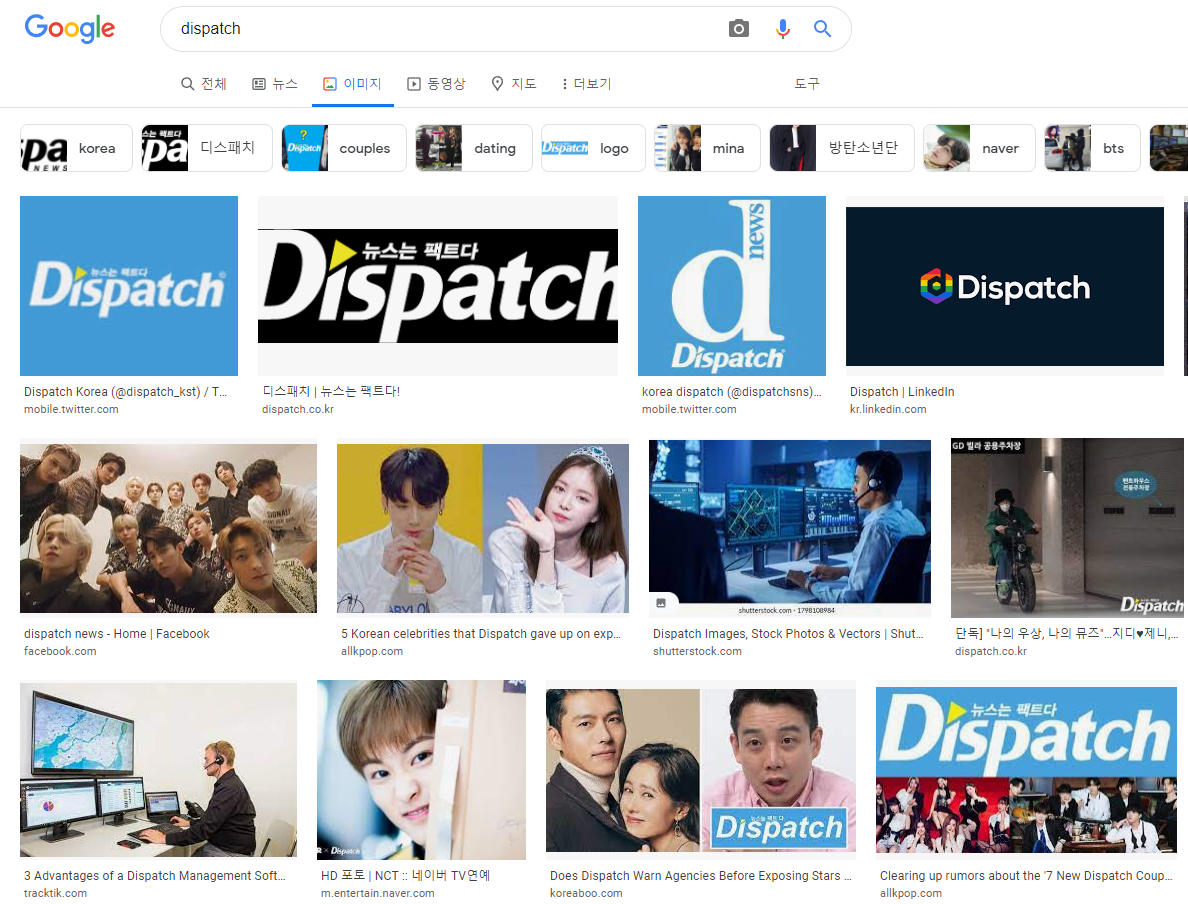Filter by the logo suggestion chip
1188x904 pixels.
(592, 148)
